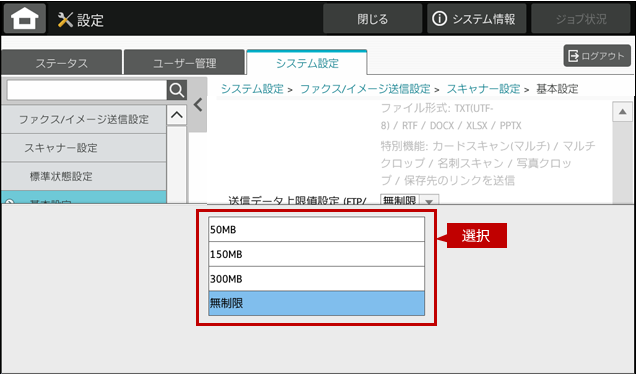Click the '特別機能: カードスキャン(マルチ)' text
The width and height of the screenshot is (636, 374).
(x=465, y=146)
